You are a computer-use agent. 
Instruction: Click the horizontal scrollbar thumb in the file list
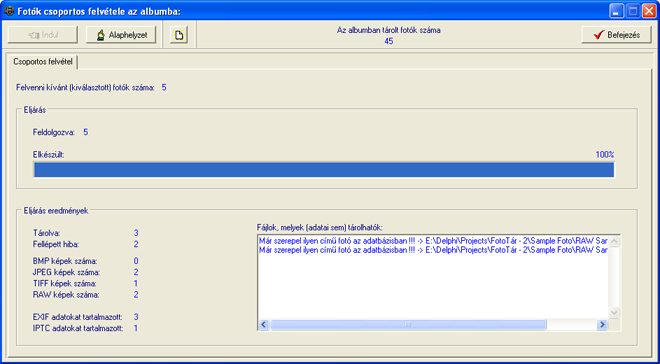[x=408, y=324]
